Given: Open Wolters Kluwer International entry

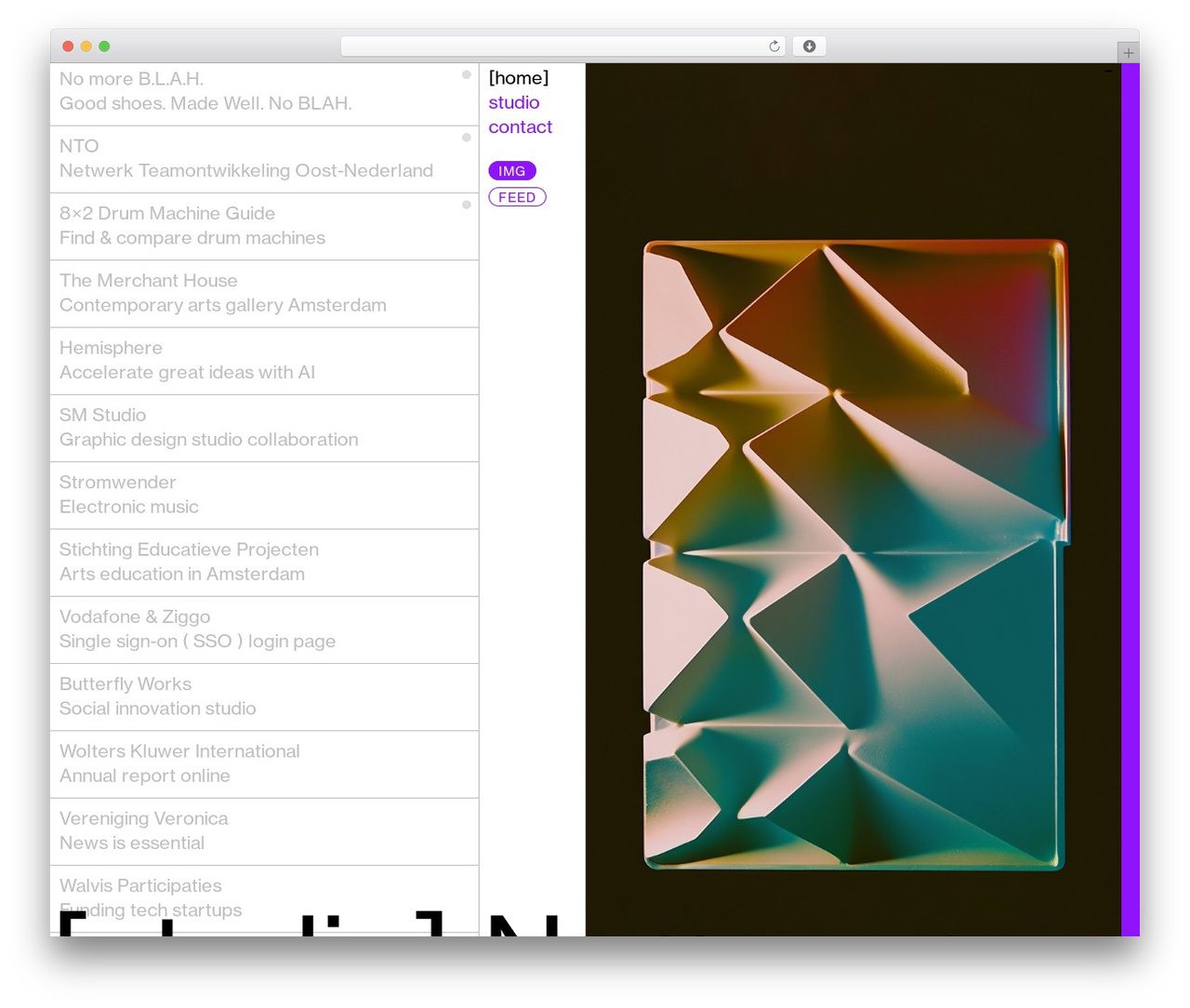Looking at the screenshot, I should click(x=264, y=764).
